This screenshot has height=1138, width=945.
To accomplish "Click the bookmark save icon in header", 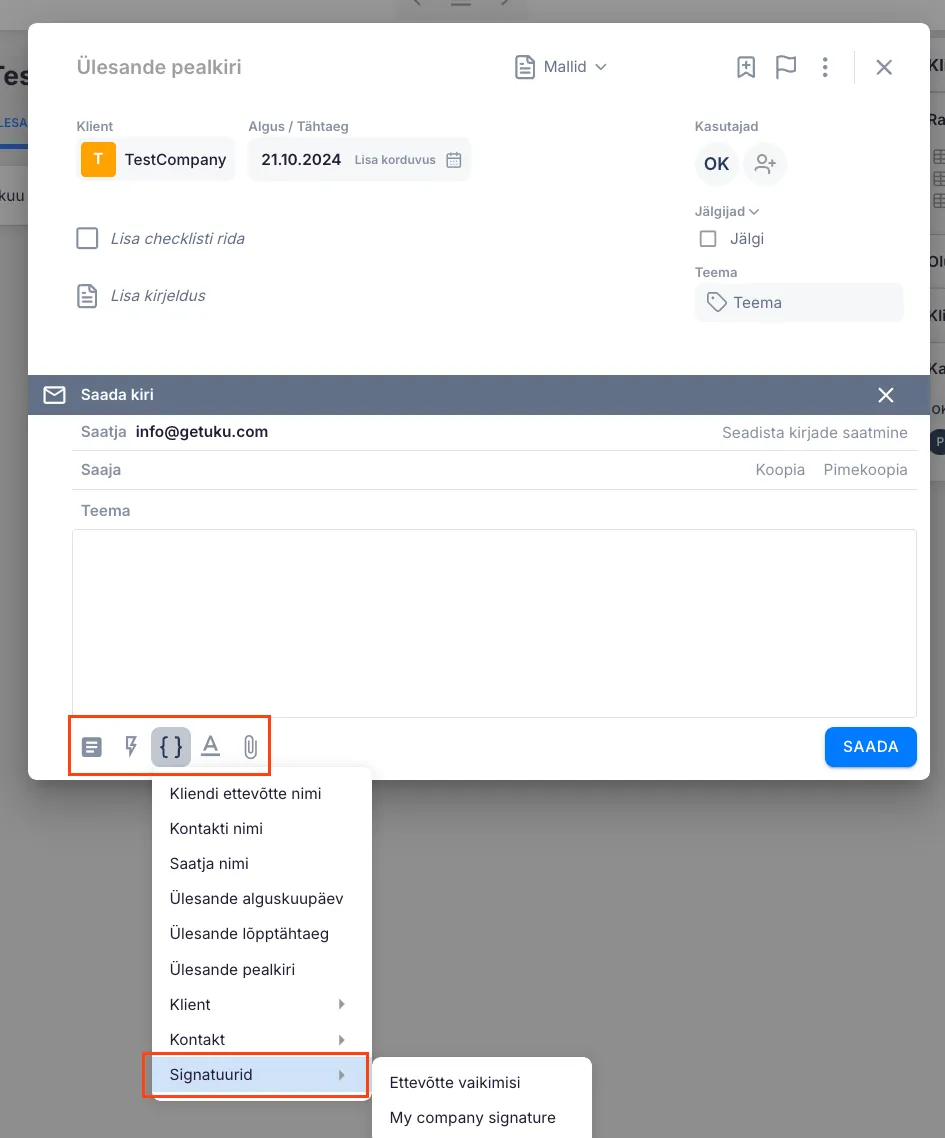I will (x=746, y=67).
